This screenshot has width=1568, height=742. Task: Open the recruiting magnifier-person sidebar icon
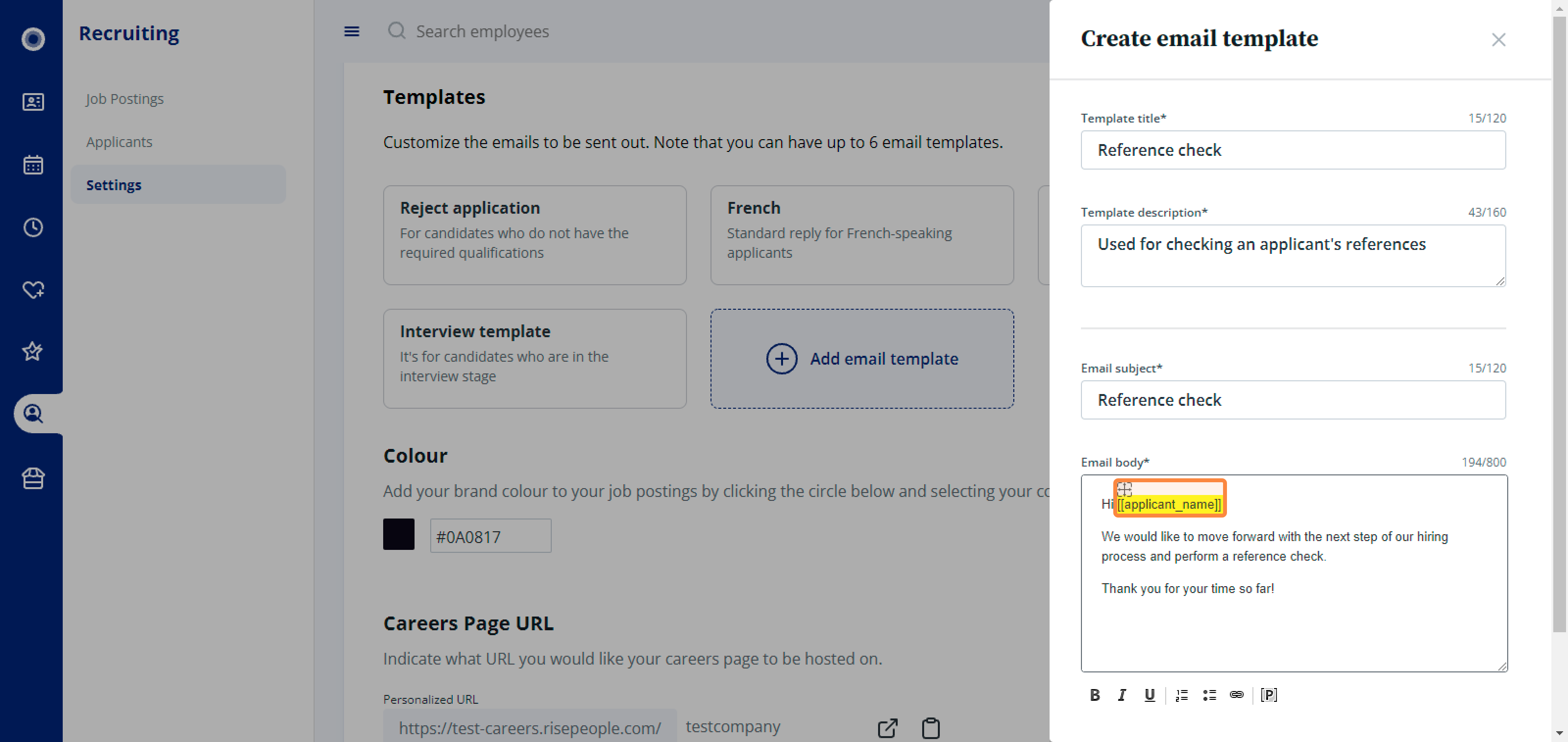coord(33,414)
